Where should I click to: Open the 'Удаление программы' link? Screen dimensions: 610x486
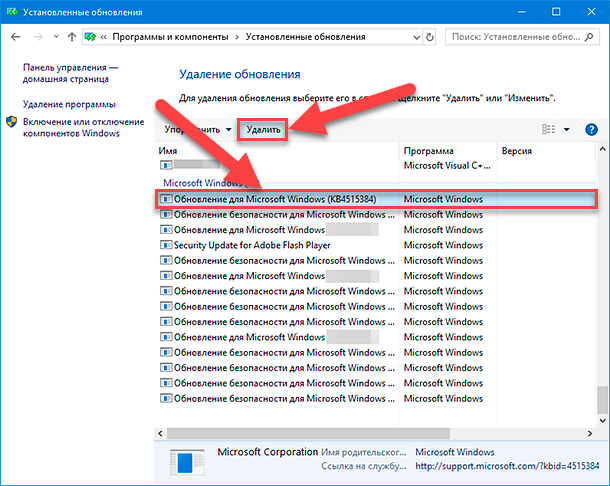[x=69, y=104]
